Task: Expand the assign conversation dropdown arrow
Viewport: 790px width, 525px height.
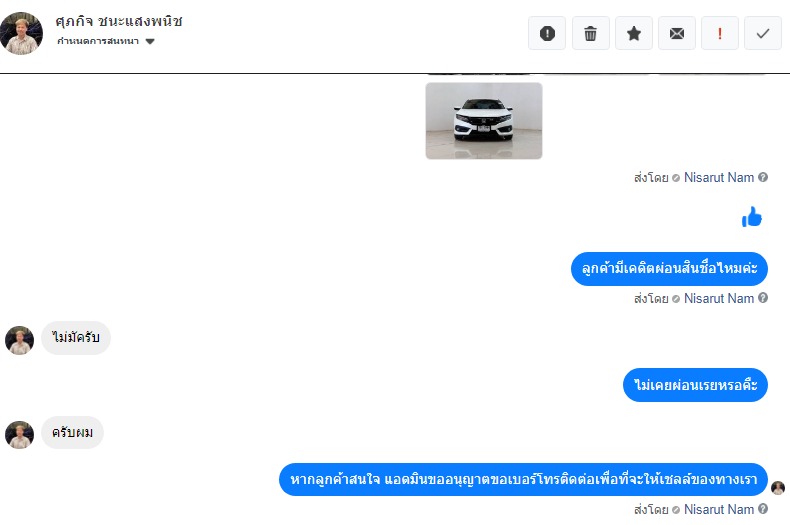Action: (x=150, y=41)
